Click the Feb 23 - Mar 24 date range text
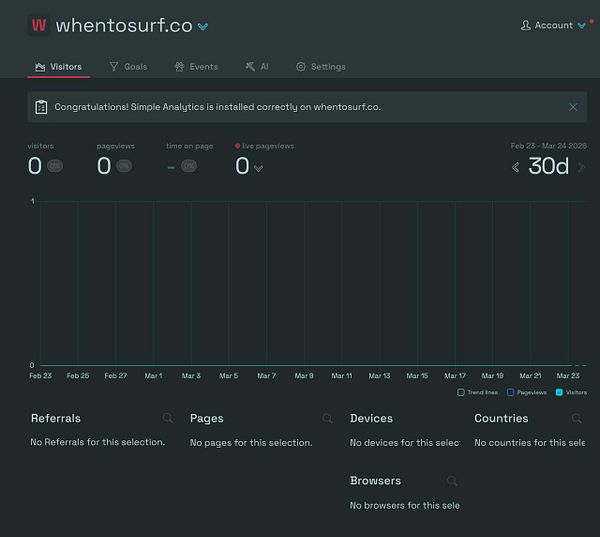 coord(548,146)
